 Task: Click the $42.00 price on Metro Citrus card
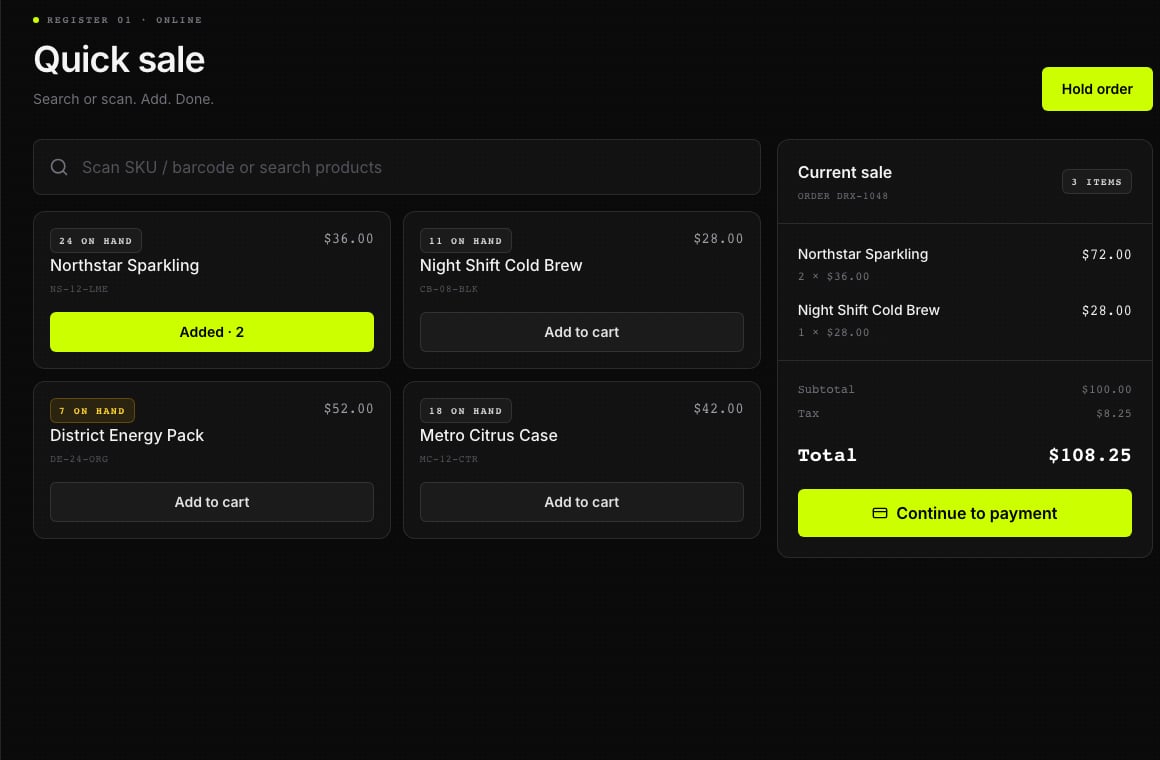(718, 409)
